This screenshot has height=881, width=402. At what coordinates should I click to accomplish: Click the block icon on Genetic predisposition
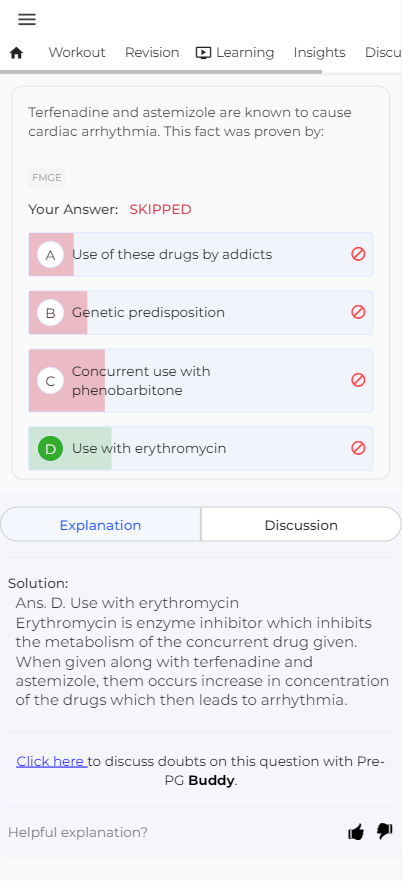point(358,312)
